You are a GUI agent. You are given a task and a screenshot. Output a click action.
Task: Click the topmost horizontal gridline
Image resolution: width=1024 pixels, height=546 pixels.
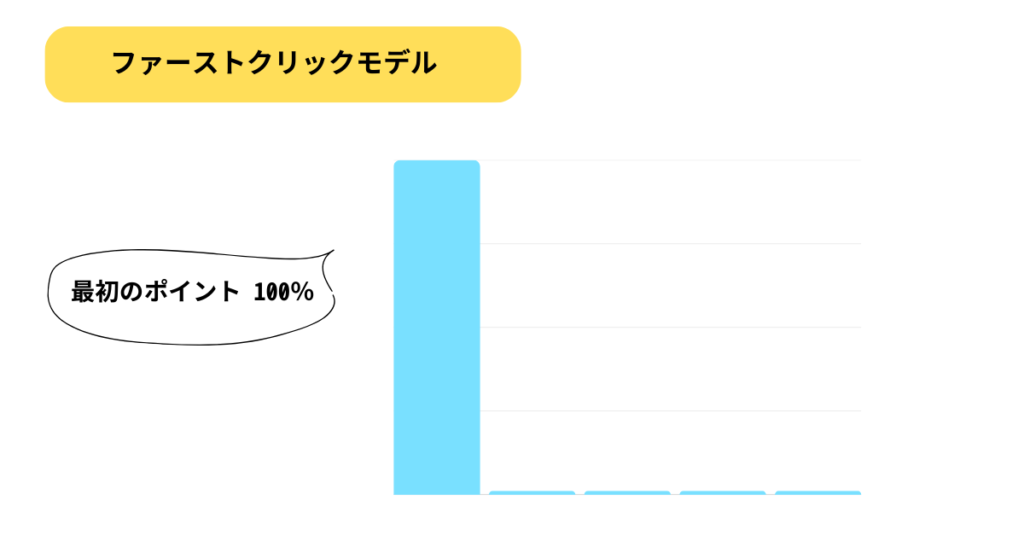click(671, 160)
